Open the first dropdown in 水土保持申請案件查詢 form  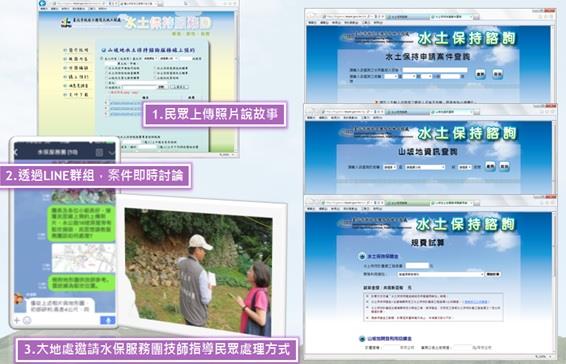tap(391, 77)
